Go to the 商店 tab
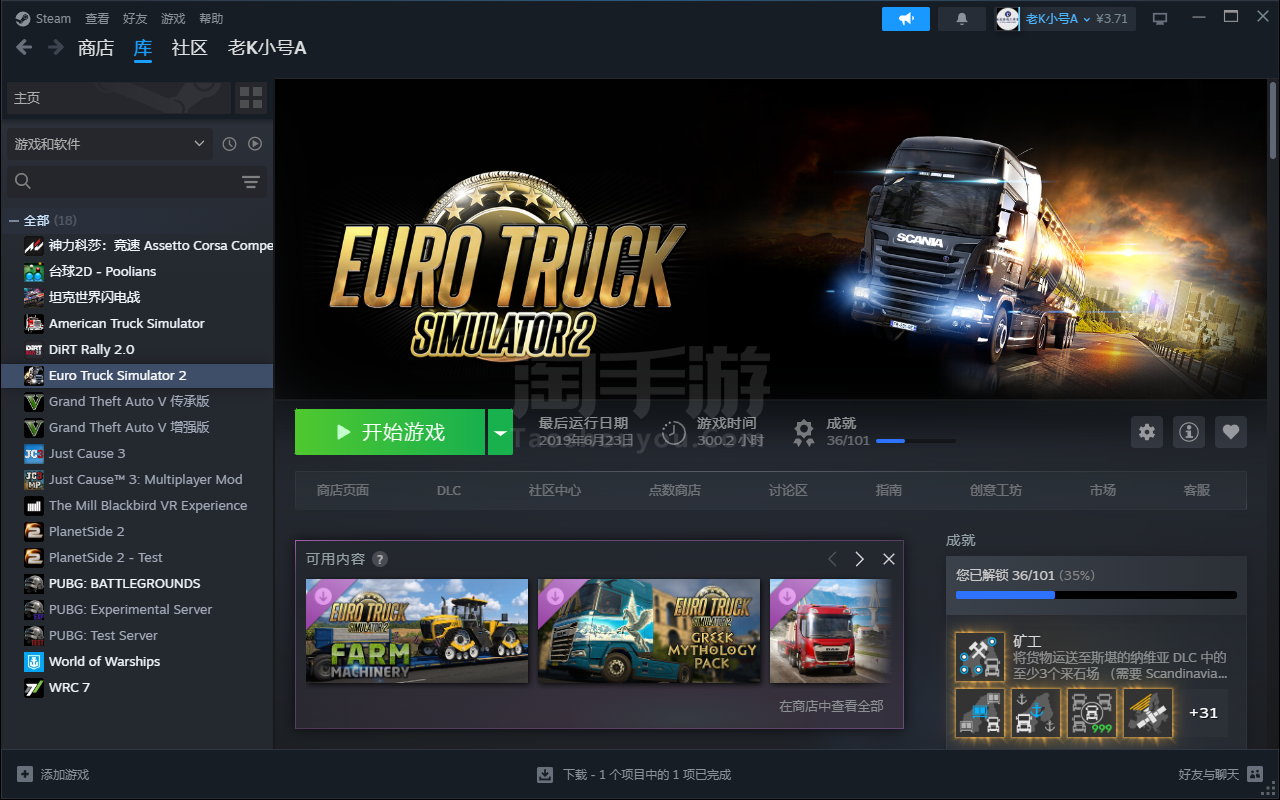Image resolution: width=1280 pixels, height=800 pixels. click(96, 48)
